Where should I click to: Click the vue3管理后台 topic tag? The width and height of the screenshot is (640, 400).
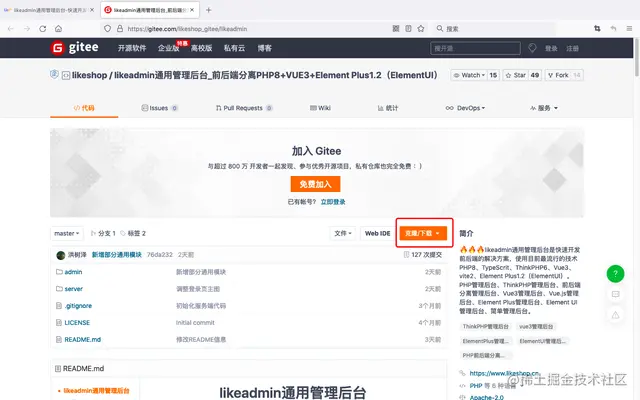click(536, 327)
